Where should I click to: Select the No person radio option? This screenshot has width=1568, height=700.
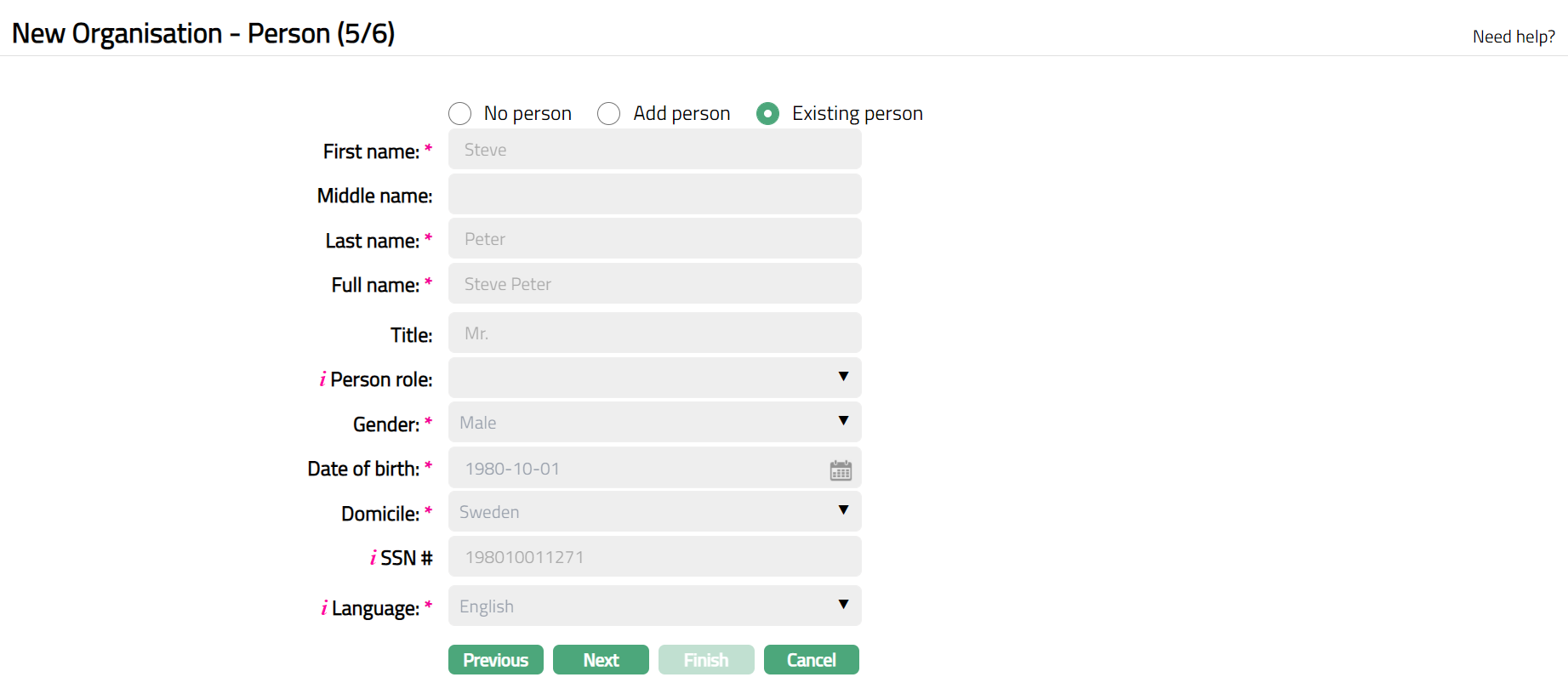click(x=460, y=114)
